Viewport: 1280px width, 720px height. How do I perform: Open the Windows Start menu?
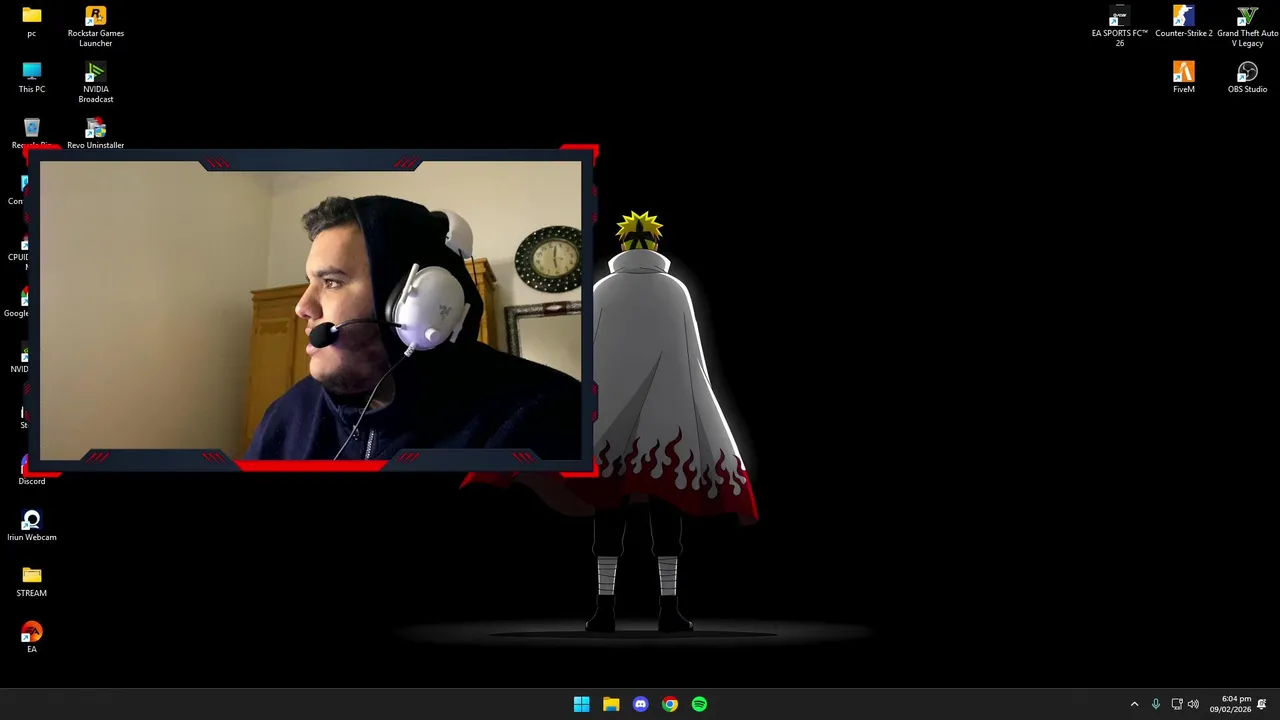click(582, 704)
